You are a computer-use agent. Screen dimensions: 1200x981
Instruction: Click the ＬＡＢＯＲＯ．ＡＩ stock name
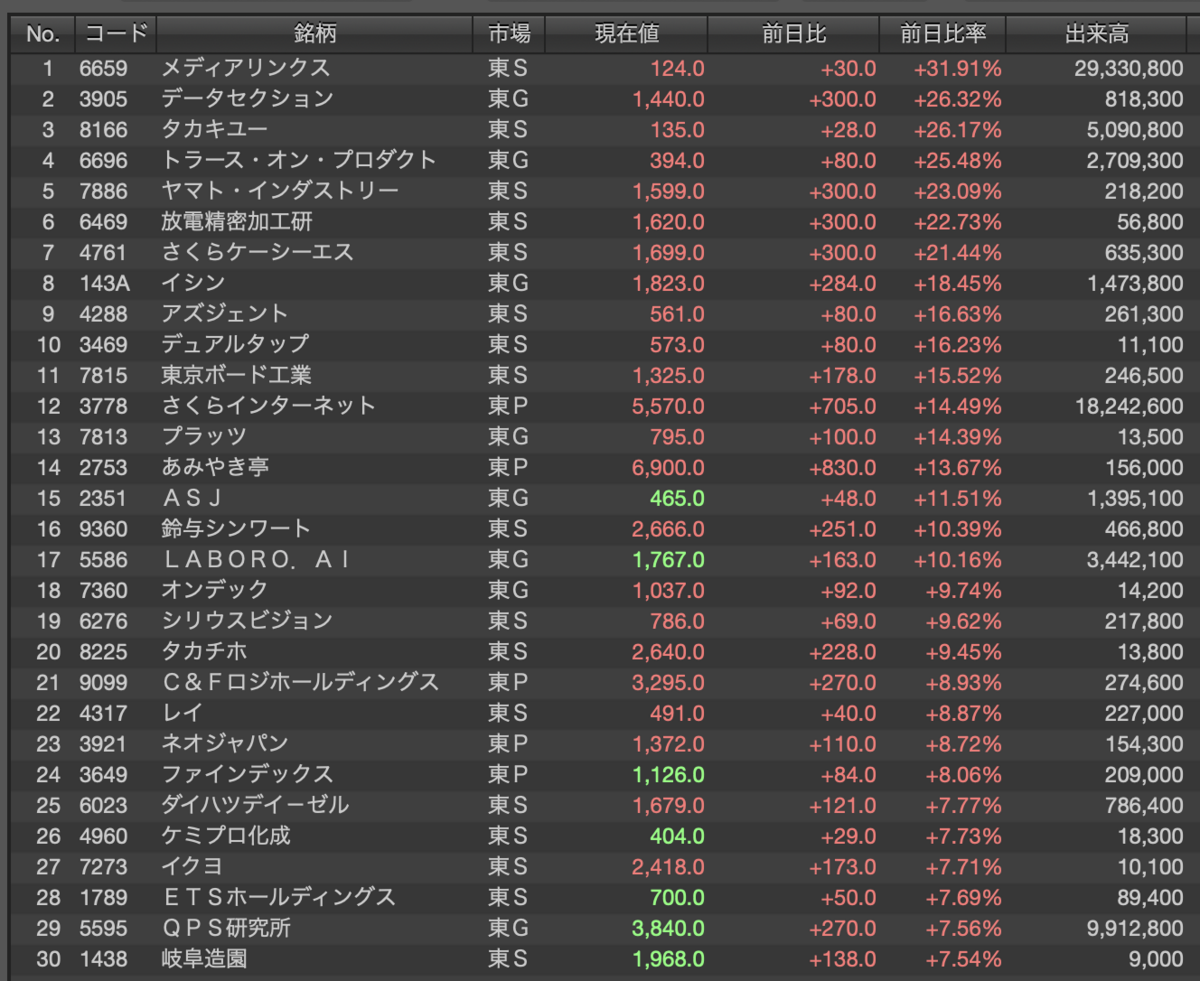pyautogui.click(x=256, y=559)
